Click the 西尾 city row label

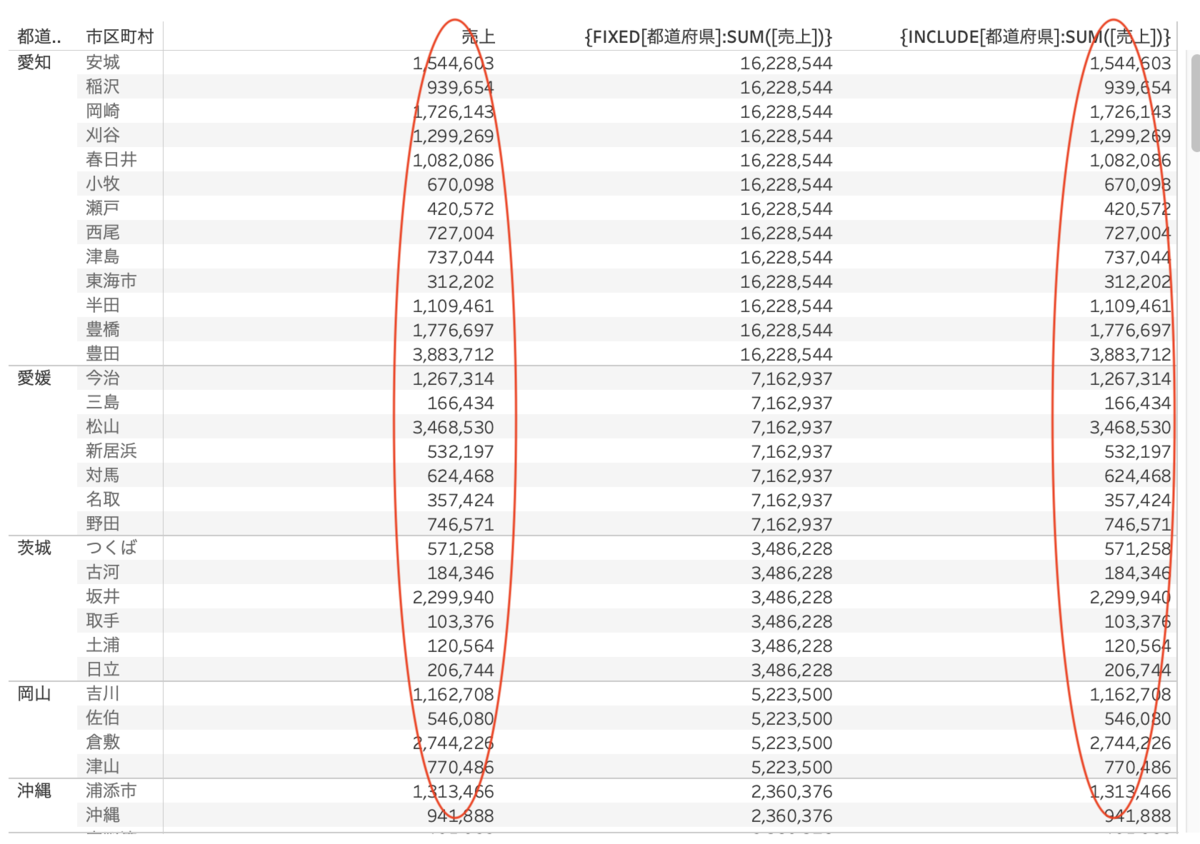[x=102, y=232]
